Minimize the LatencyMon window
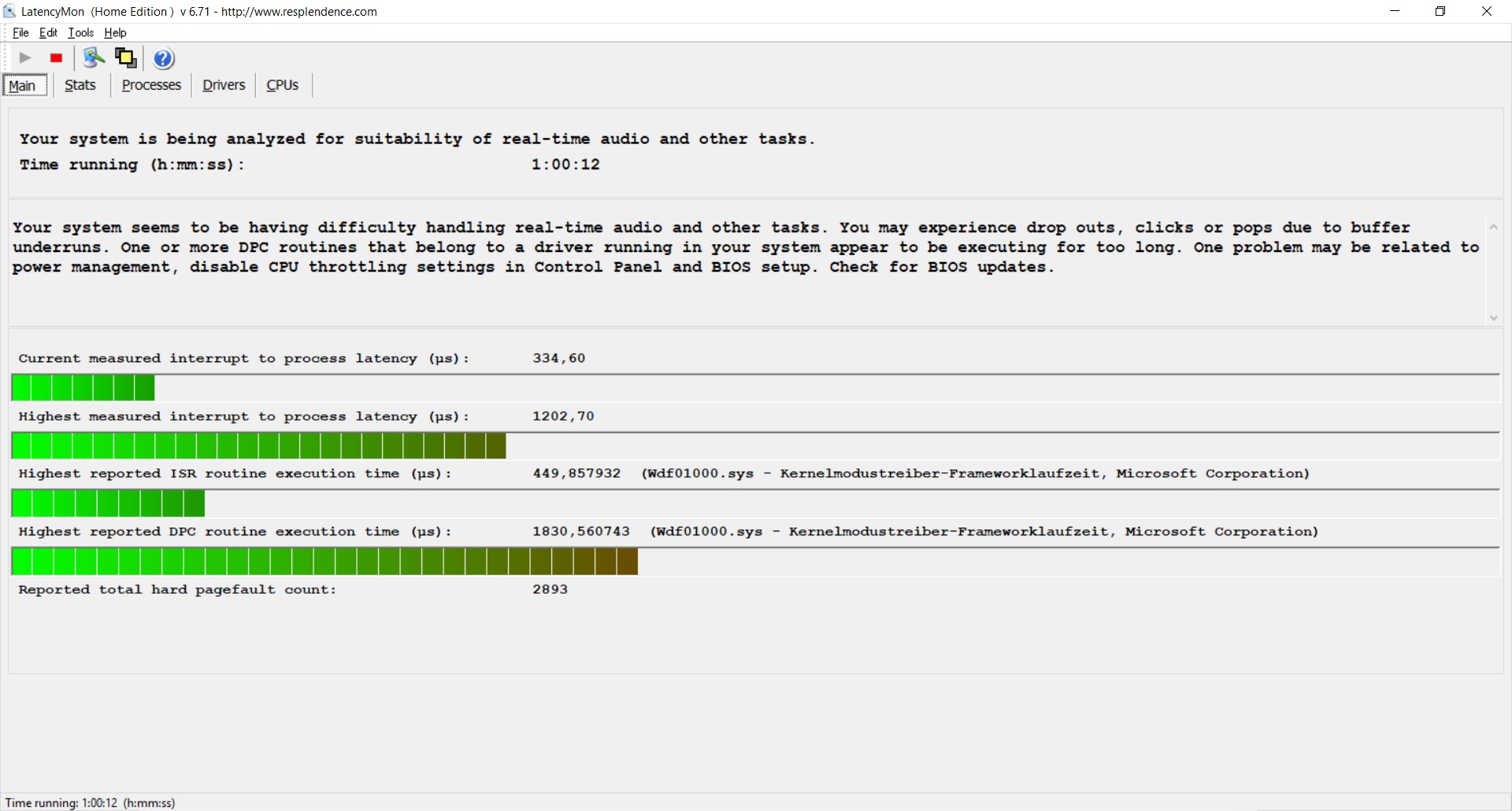 pyautogui.click(x=1395, y=11)
